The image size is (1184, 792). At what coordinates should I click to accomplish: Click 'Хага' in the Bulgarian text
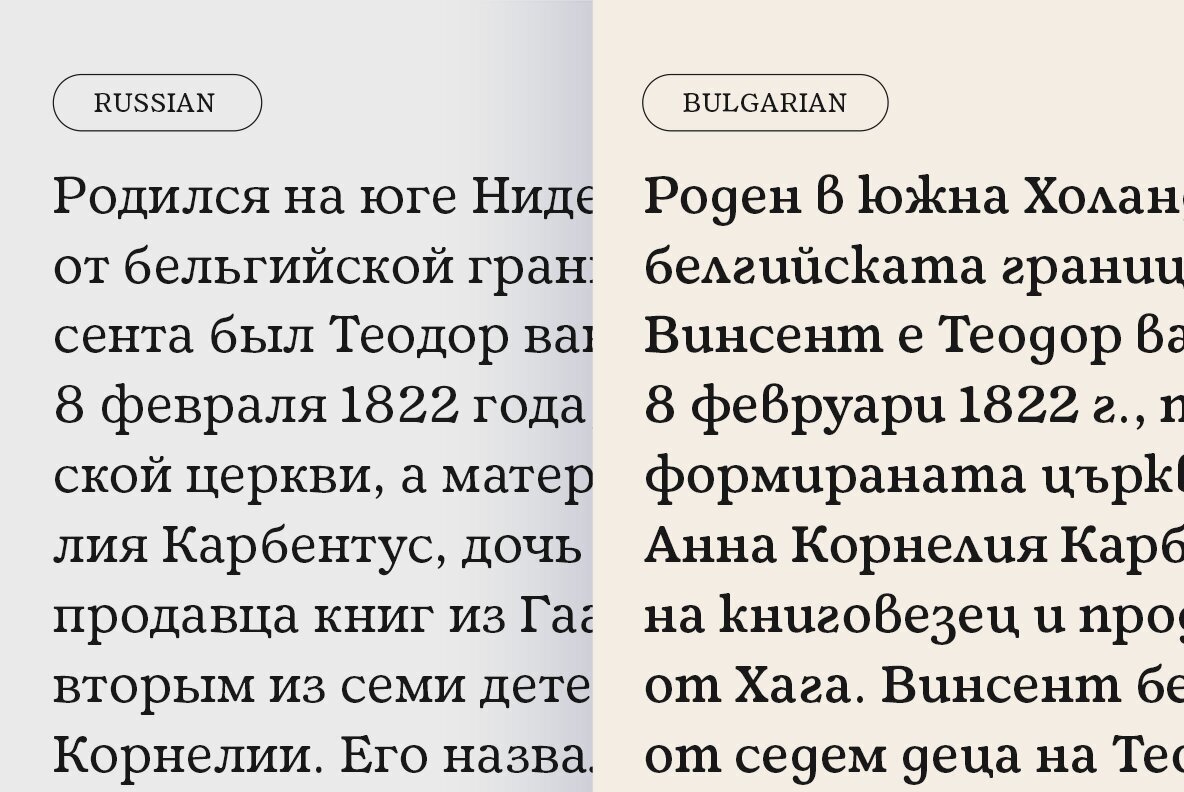[x=799, y=686]
